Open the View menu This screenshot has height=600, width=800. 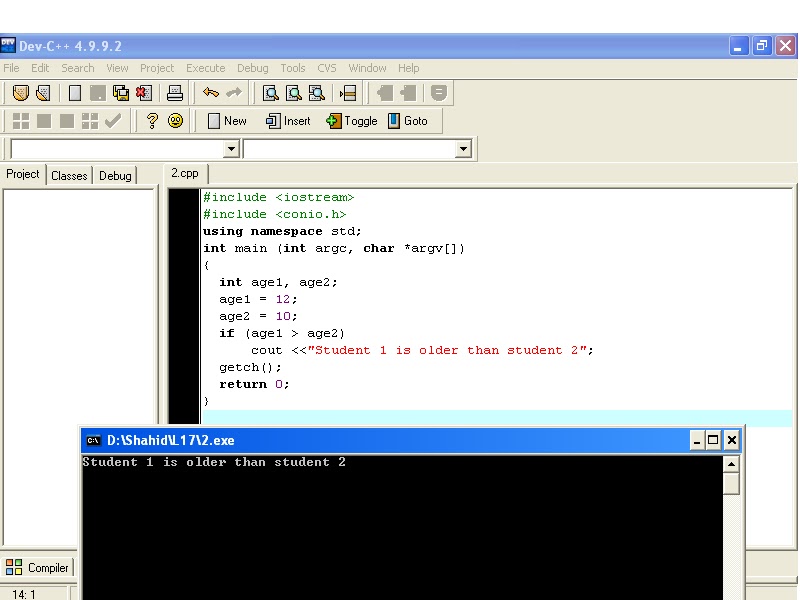[117, 68]
